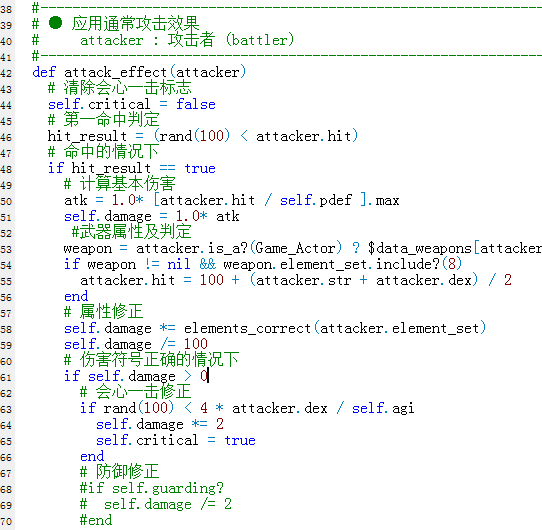Click line number 50 in gutter
This screenshot has height=530, width=542.
pyautogui.click(x=6, y=202)
